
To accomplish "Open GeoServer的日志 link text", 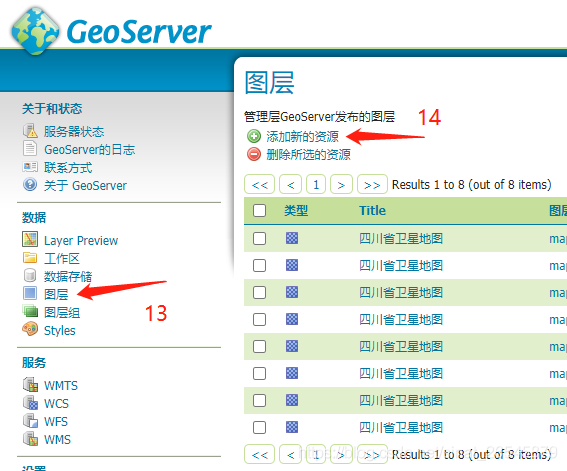I will pyautogui.click(x=89, y=150).
